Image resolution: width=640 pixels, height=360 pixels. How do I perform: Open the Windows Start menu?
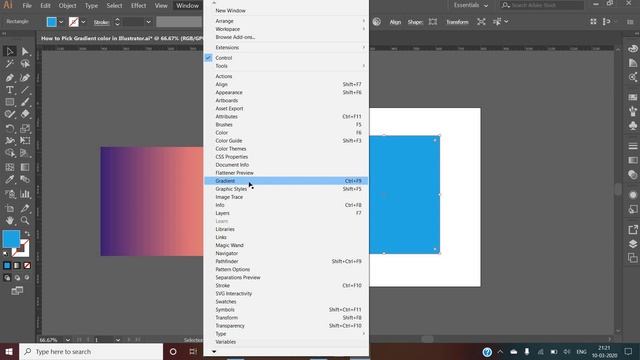point(9,351)
